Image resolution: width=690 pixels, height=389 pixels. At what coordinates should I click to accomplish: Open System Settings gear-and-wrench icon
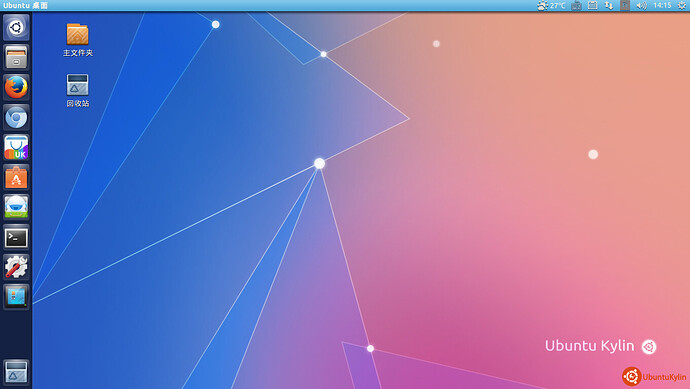pos(16,267)
